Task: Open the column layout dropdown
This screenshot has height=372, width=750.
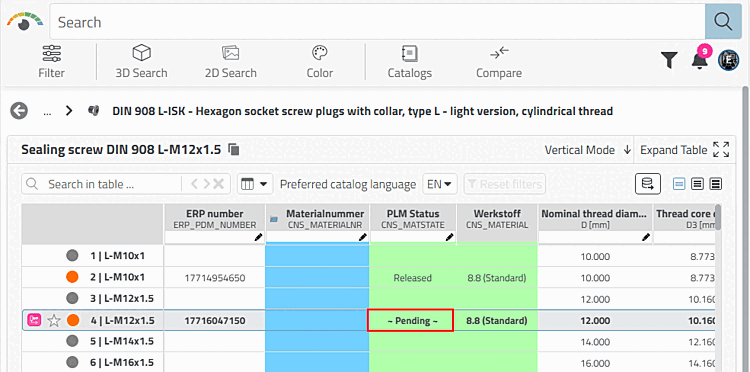Action: click(254, 184)
